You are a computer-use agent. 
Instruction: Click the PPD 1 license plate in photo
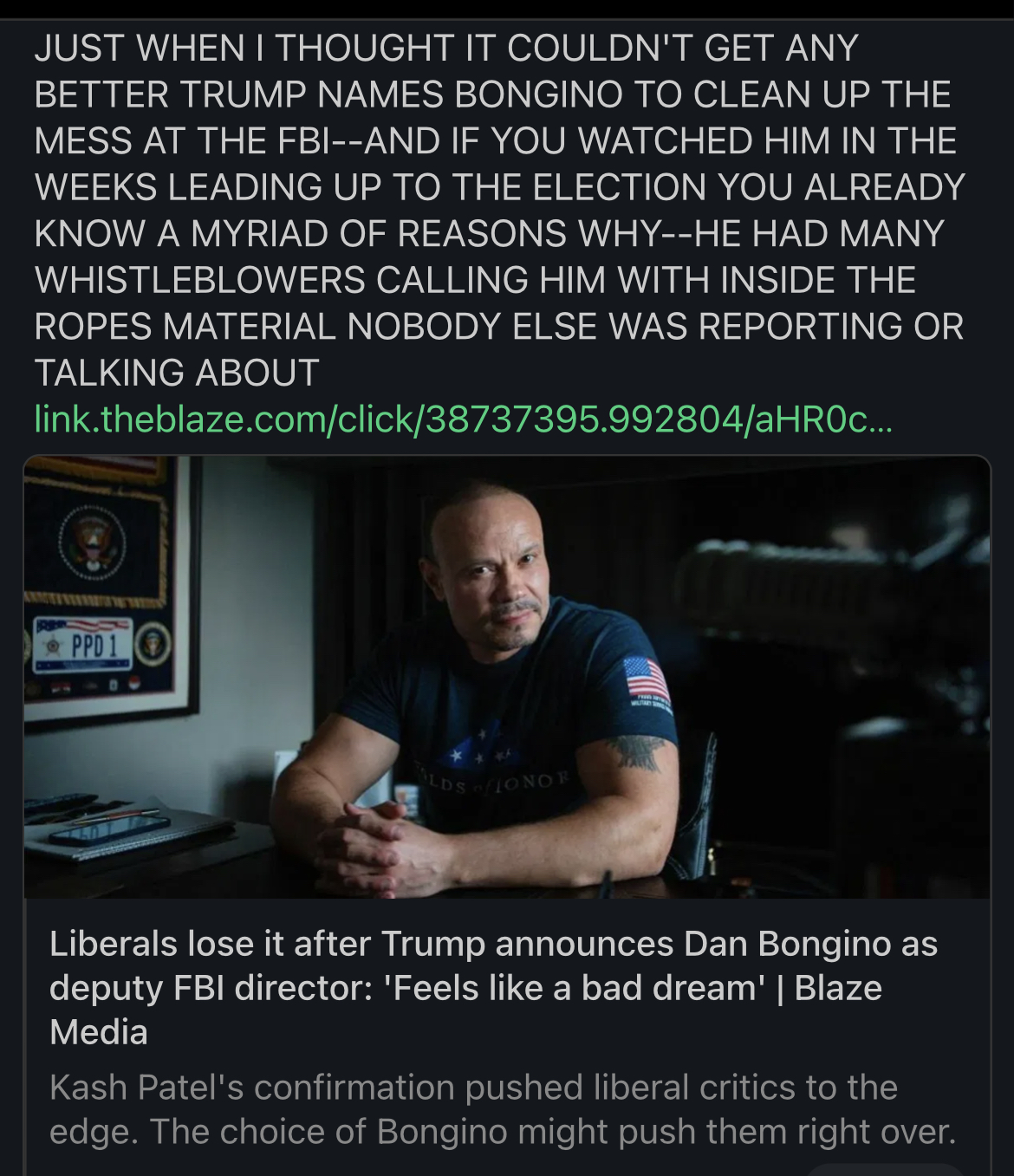(x=84, y=646)
